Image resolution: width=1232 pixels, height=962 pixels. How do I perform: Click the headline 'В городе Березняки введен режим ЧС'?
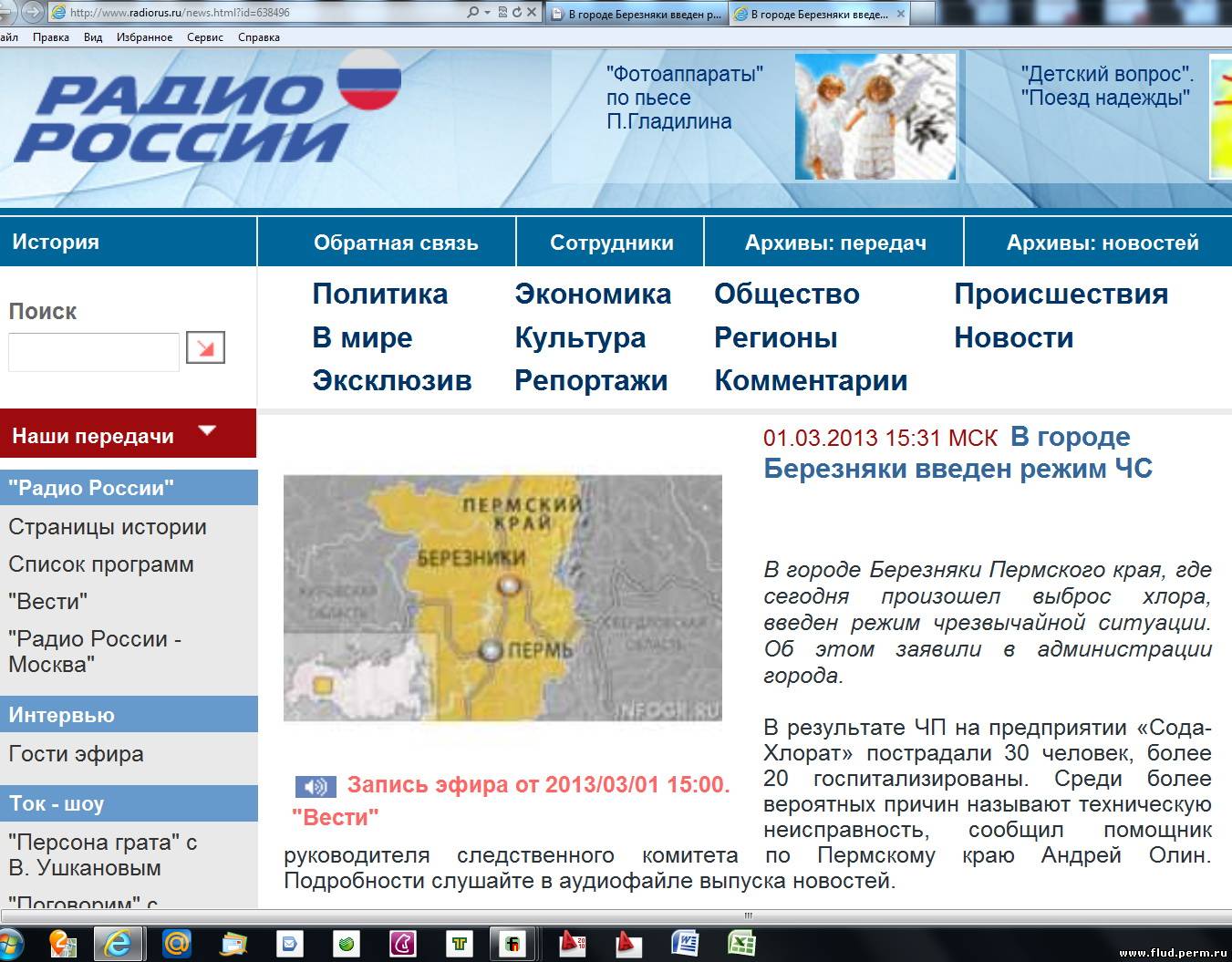[x=958, y=453]
